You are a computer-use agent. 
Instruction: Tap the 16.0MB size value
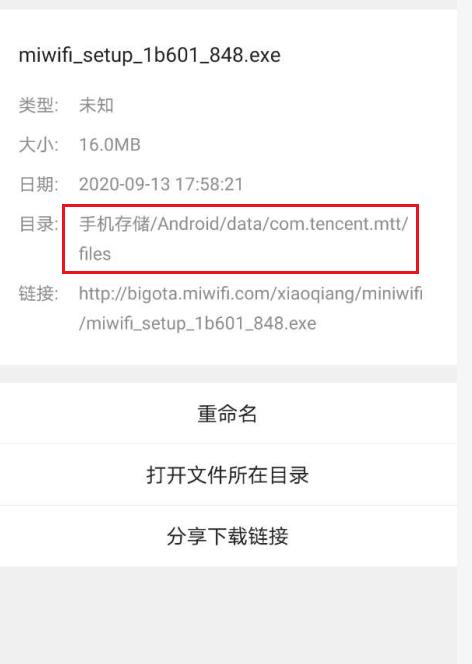click(110, 145)
